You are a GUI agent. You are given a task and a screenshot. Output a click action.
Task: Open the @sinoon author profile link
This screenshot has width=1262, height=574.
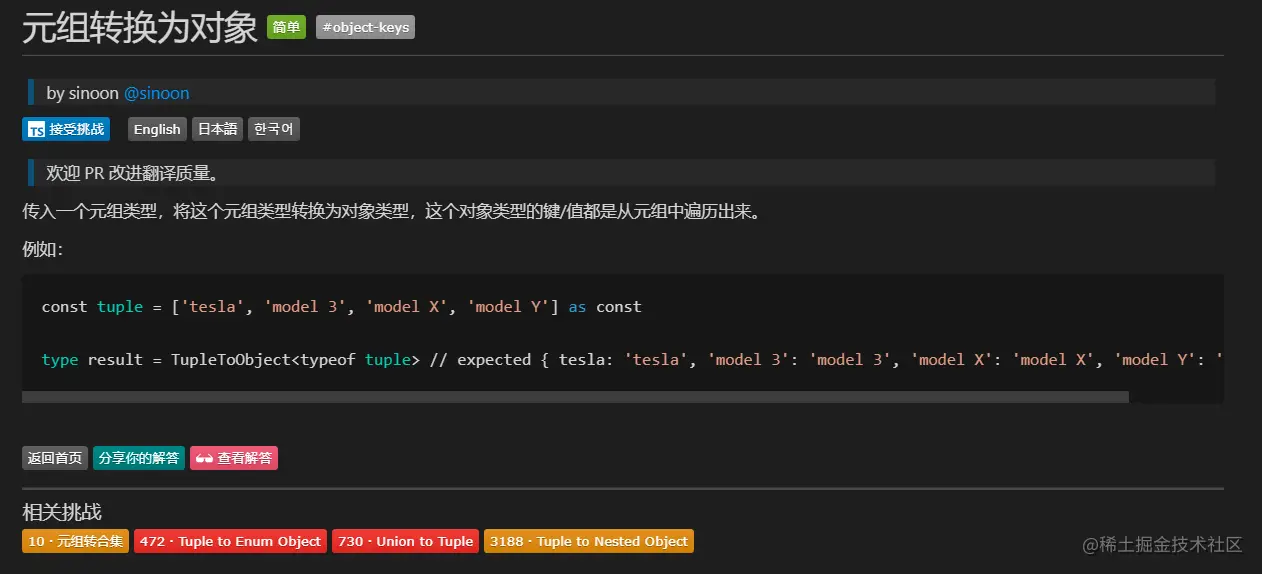[x=156, y=93]
